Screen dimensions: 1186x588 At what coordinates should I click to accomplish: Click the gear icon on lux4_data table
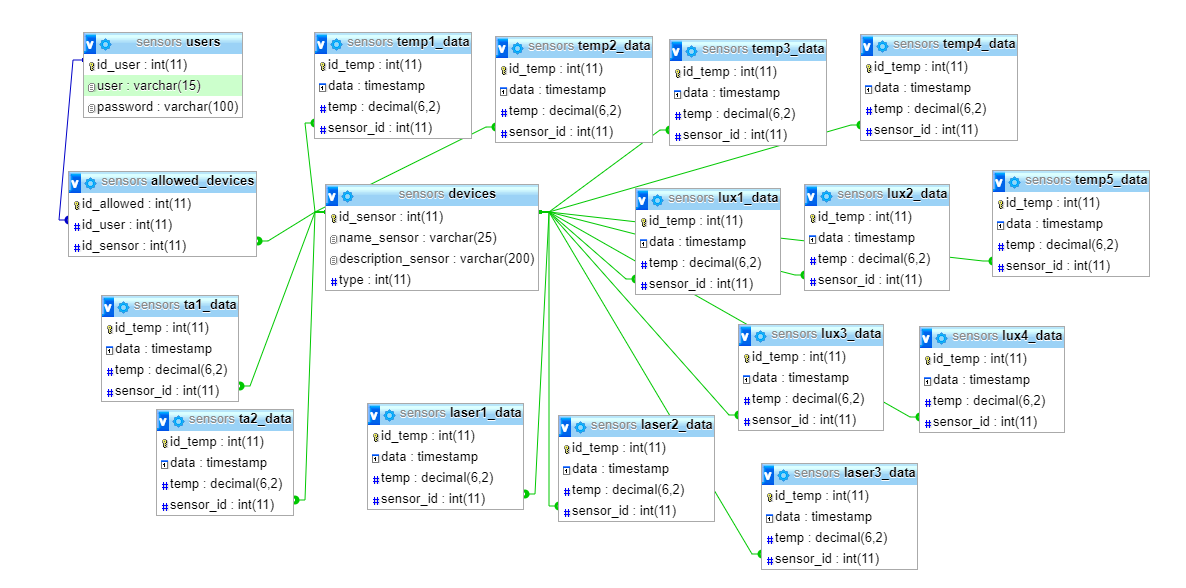[941, 338]
